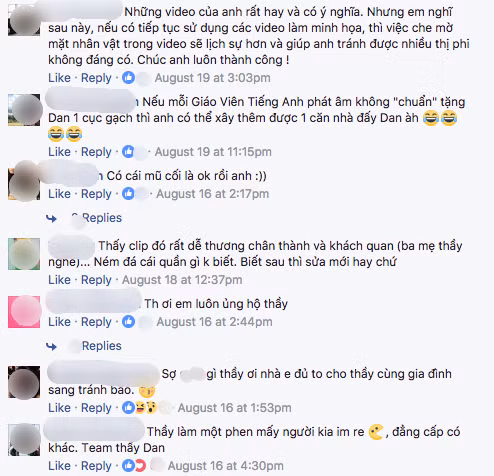Reply to the 'sang tránh bão' comment
The height and width of the screenshot is (476, 494).
coord(96,408)
